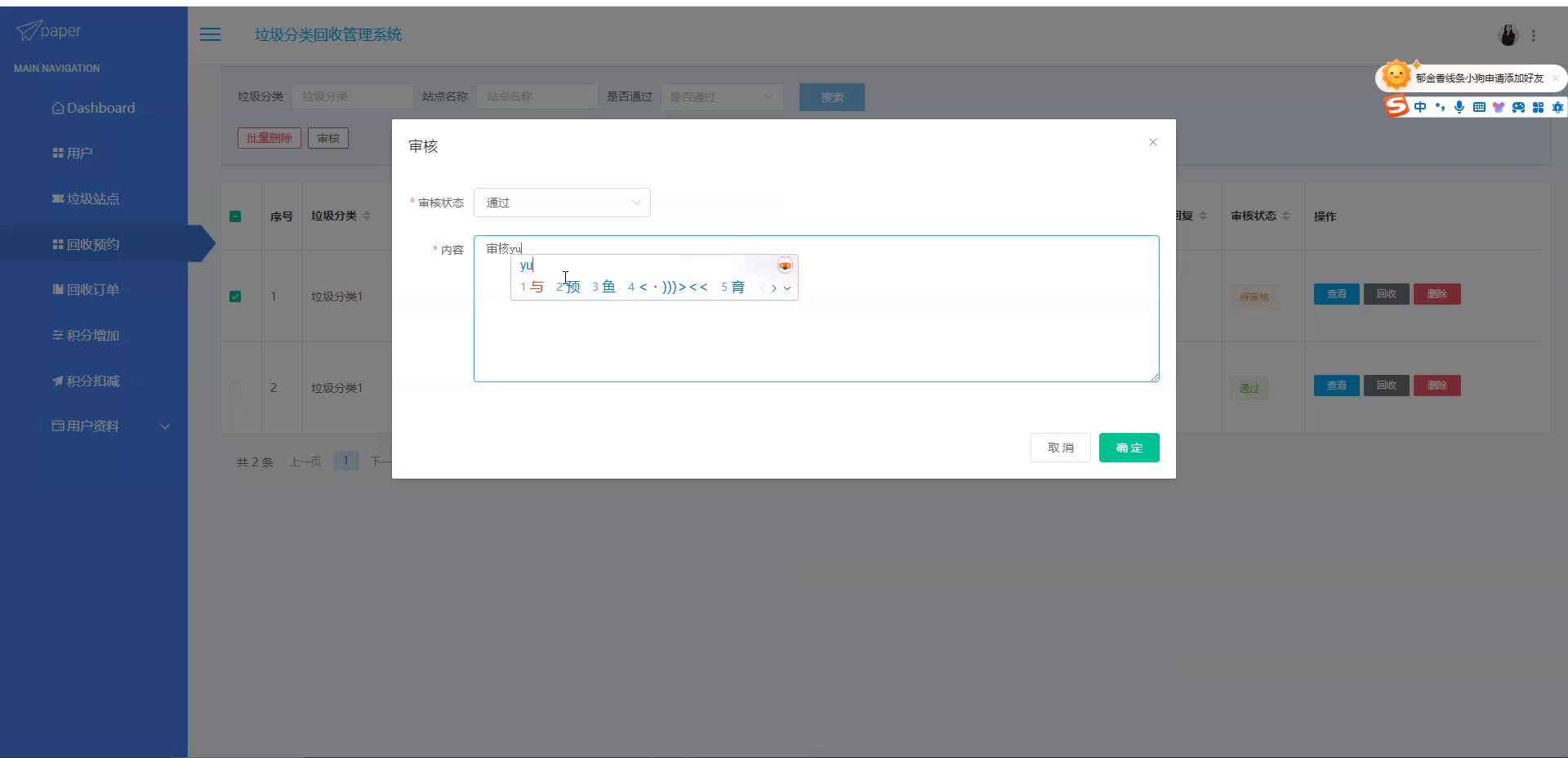
Task: Click the 通过 status tag in row 2
Action: coord(1249,388)
